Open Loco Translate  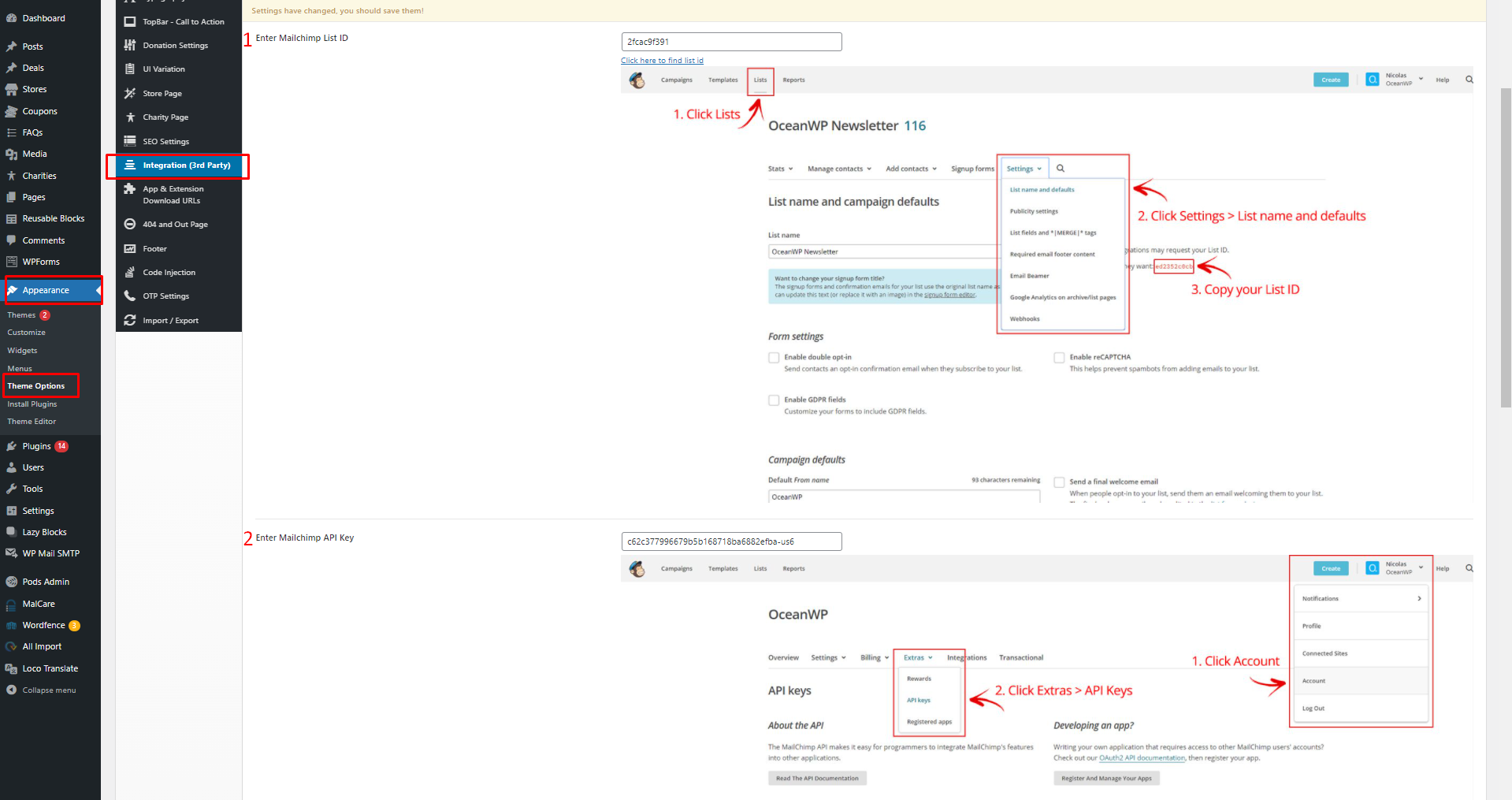49,668
